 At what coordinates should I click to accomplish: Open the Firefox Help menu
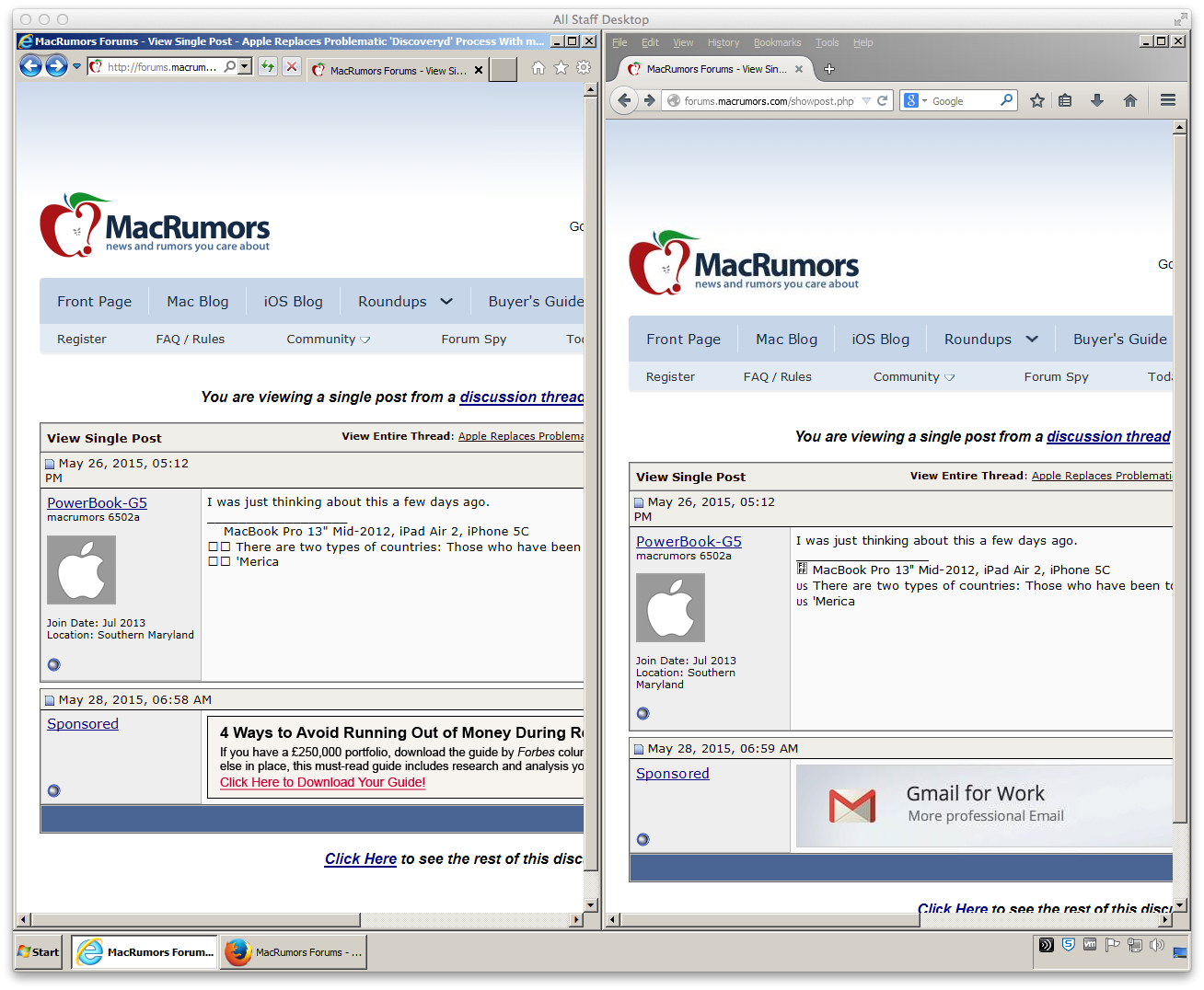pos(862,42)
